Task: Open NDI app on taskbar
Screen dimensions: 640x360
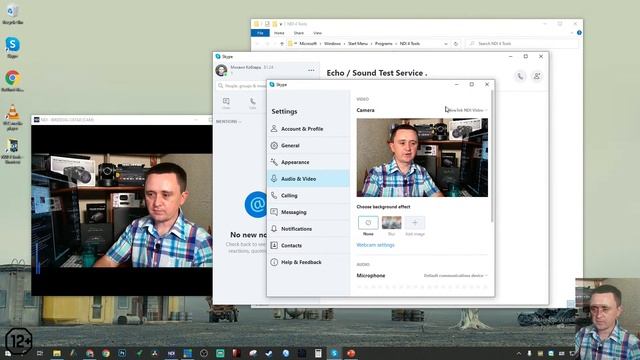Action: [x=171, y=353]
